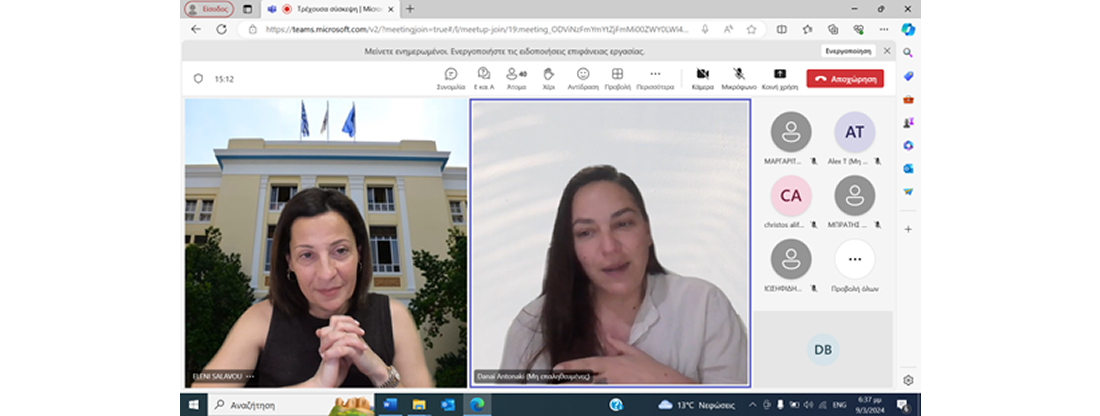Viewport: 1100px width, 416px height.
Task: Open the Ε και Α Q&A panel
Action: 484,79
